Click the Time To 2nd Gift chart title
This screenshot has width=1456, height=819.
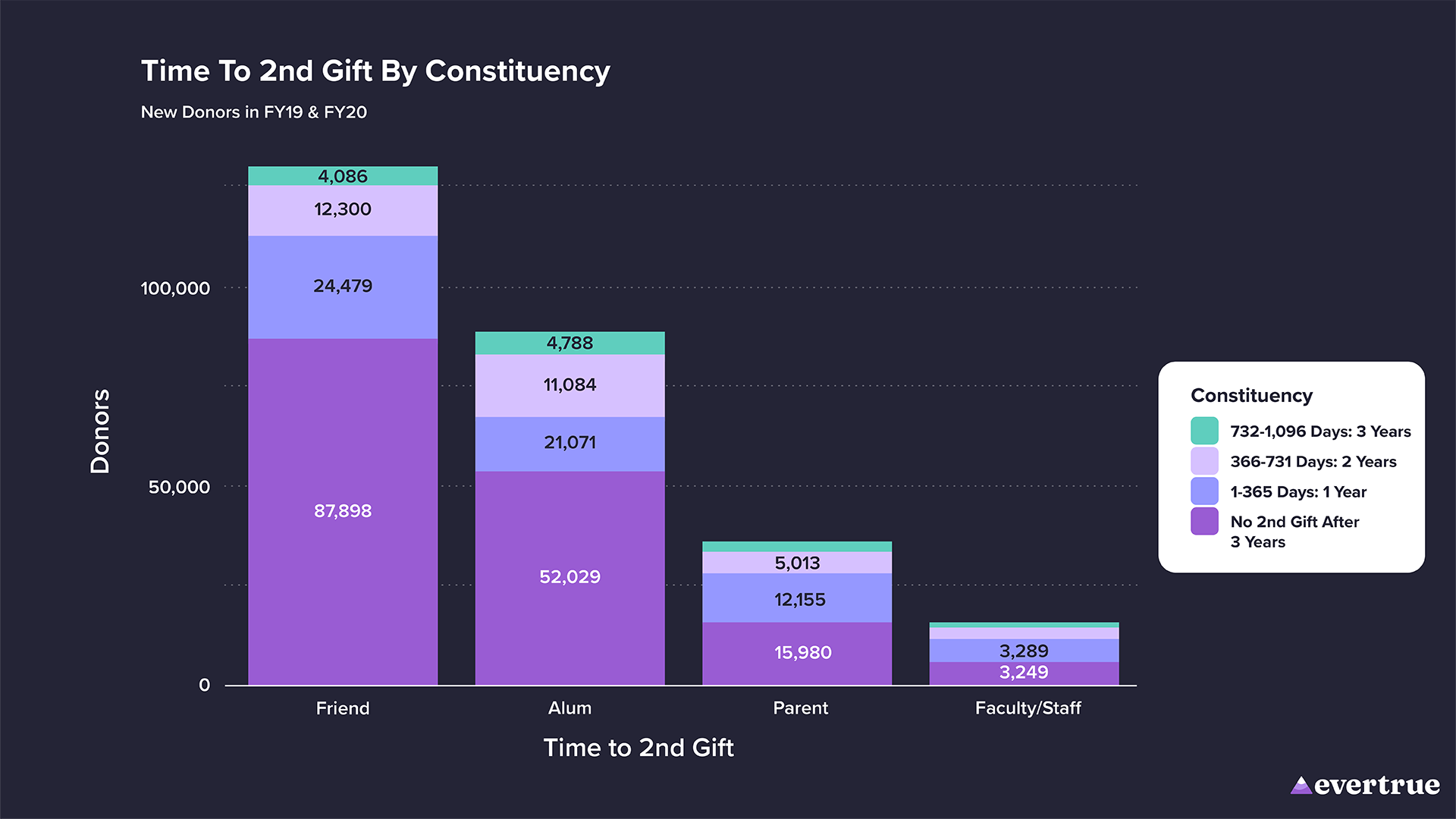(x=375, y=71)
